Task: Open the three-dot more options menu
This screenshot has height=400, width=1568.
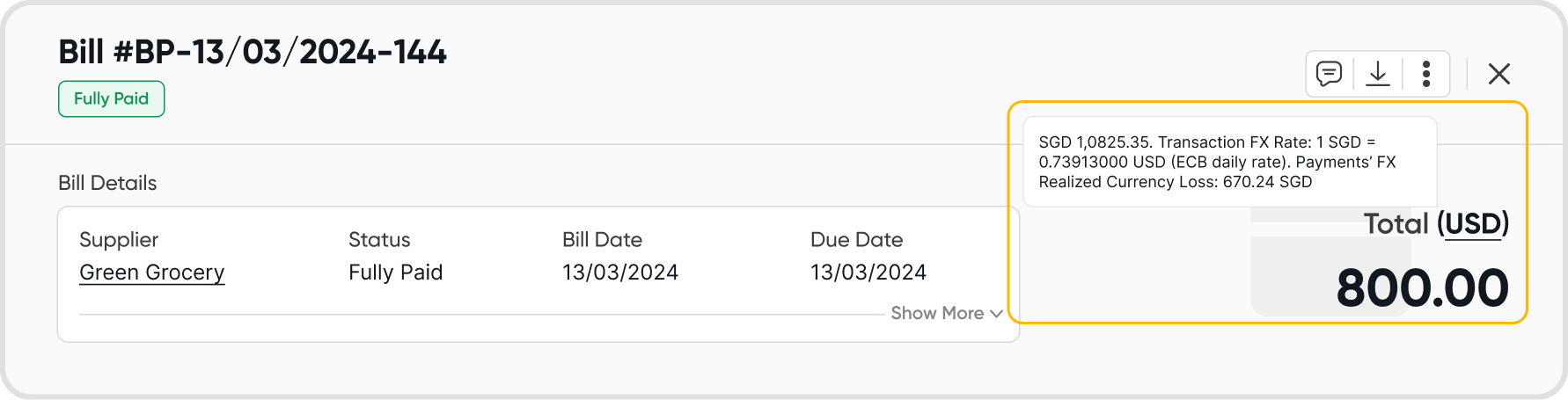Action: point(1425,73)
